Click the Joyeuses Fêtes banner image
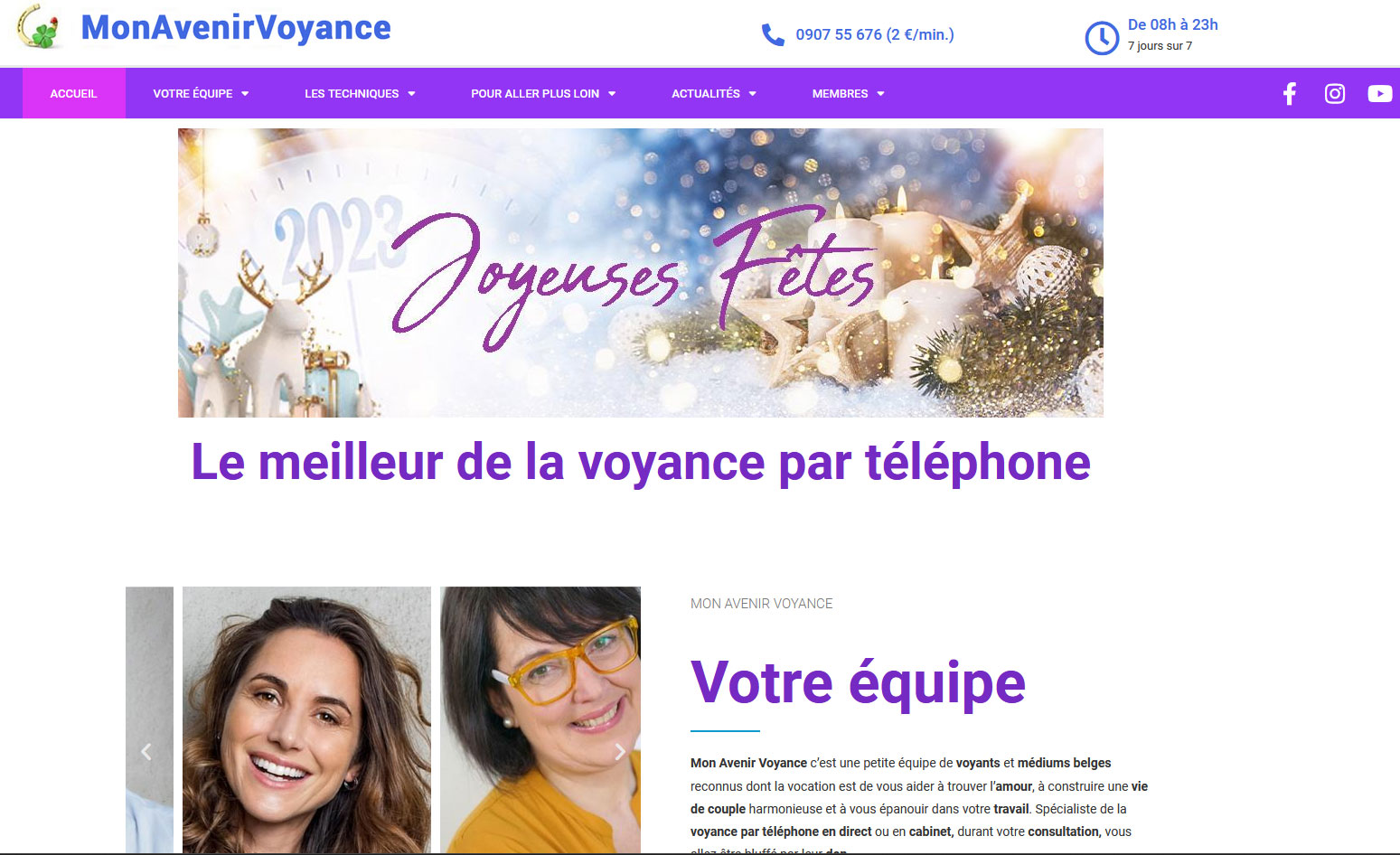 [641, 272]
